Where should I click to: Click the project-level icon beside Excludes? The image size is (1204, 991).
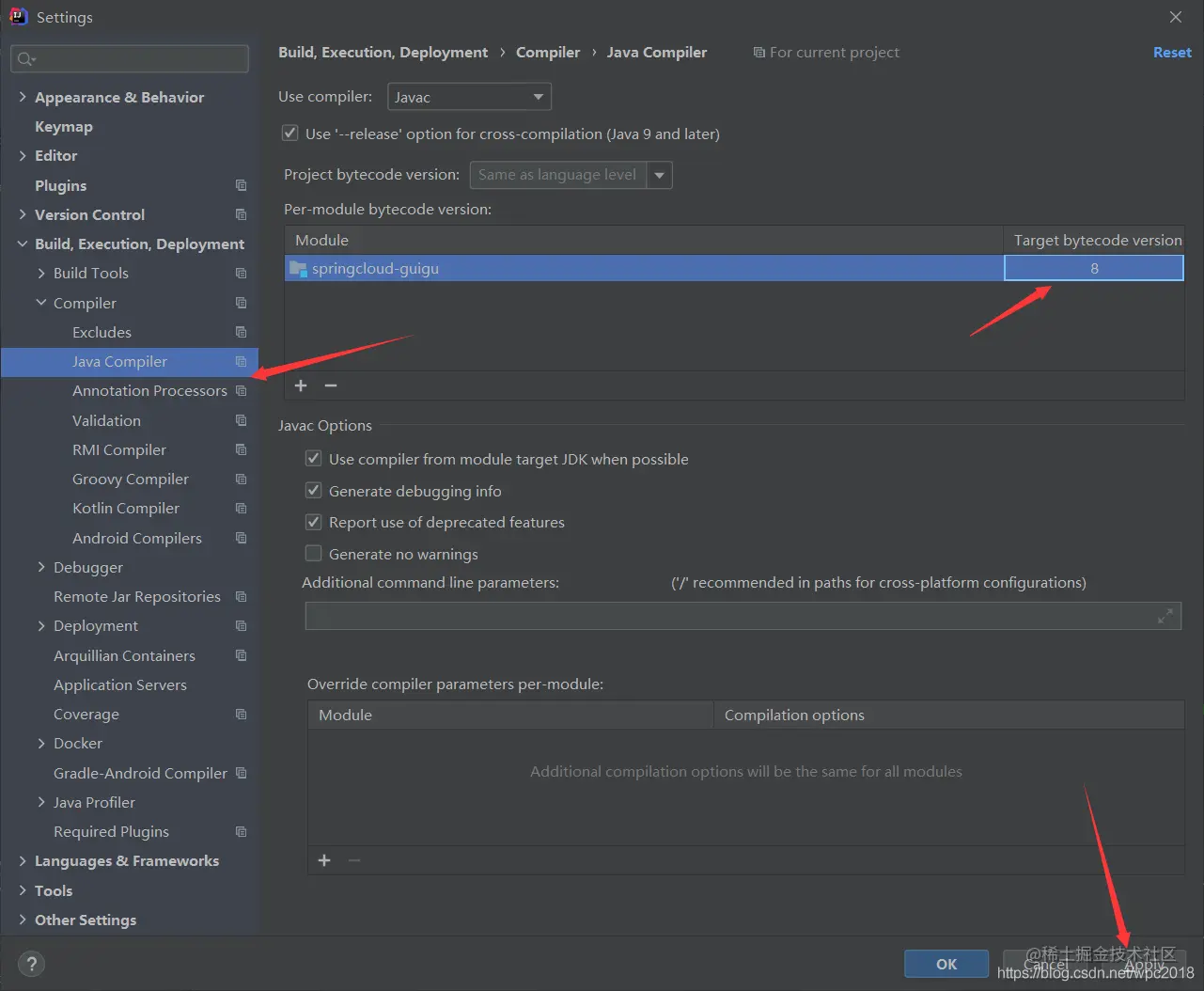(x=242, y=332)
